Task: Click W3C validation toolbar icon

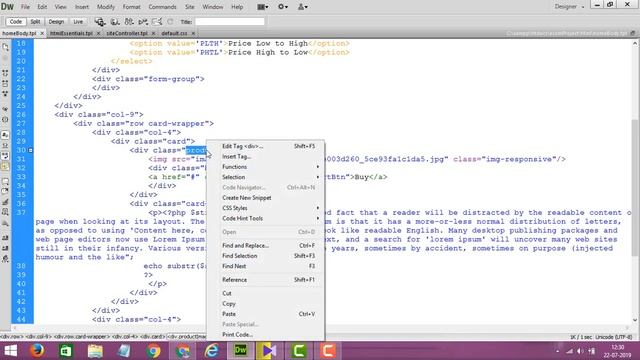Action: (143, 22)
